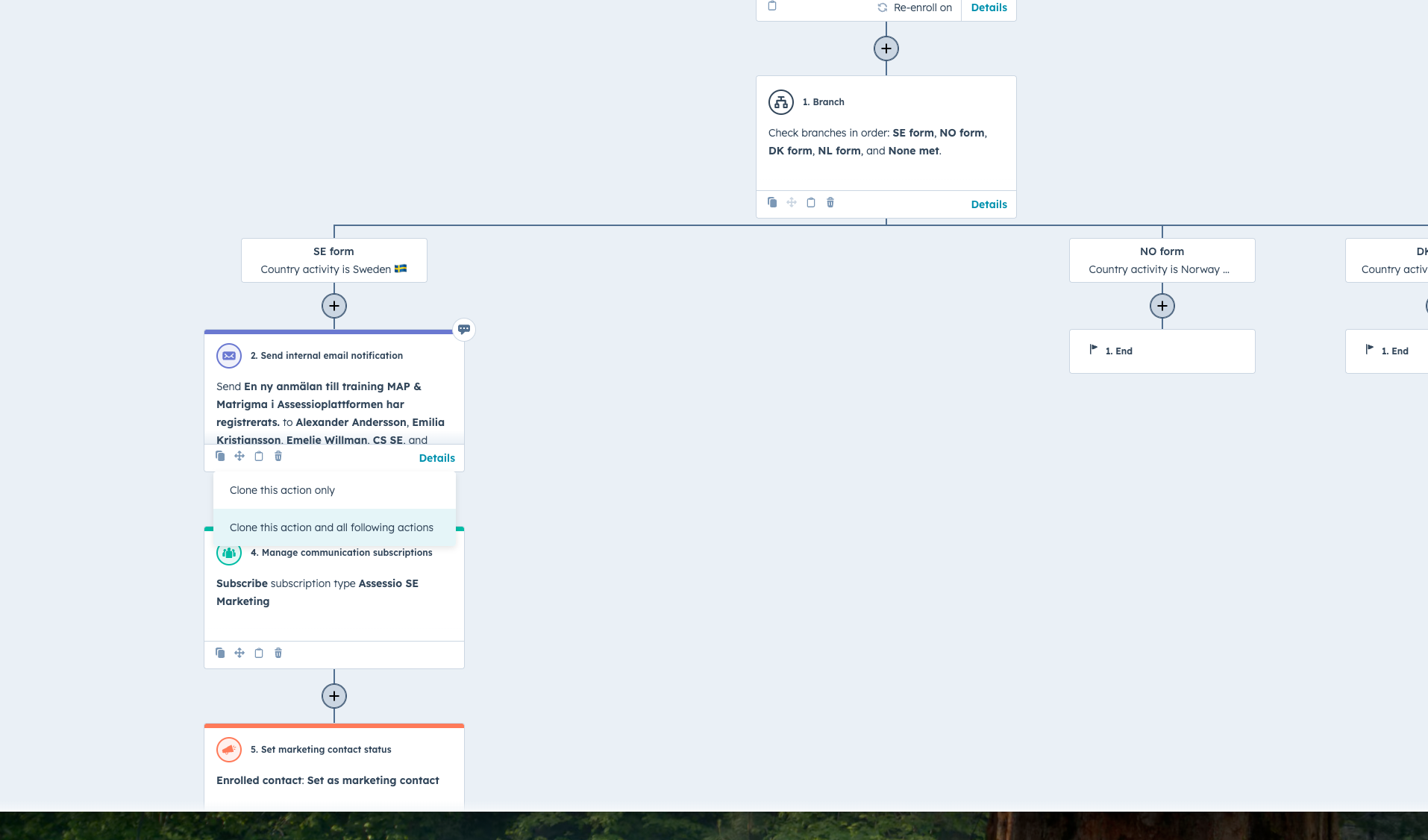Delete the Send internal email notification action
Image resolution: width=1428 pixels, height=840 pixels.
click(278, 456)
